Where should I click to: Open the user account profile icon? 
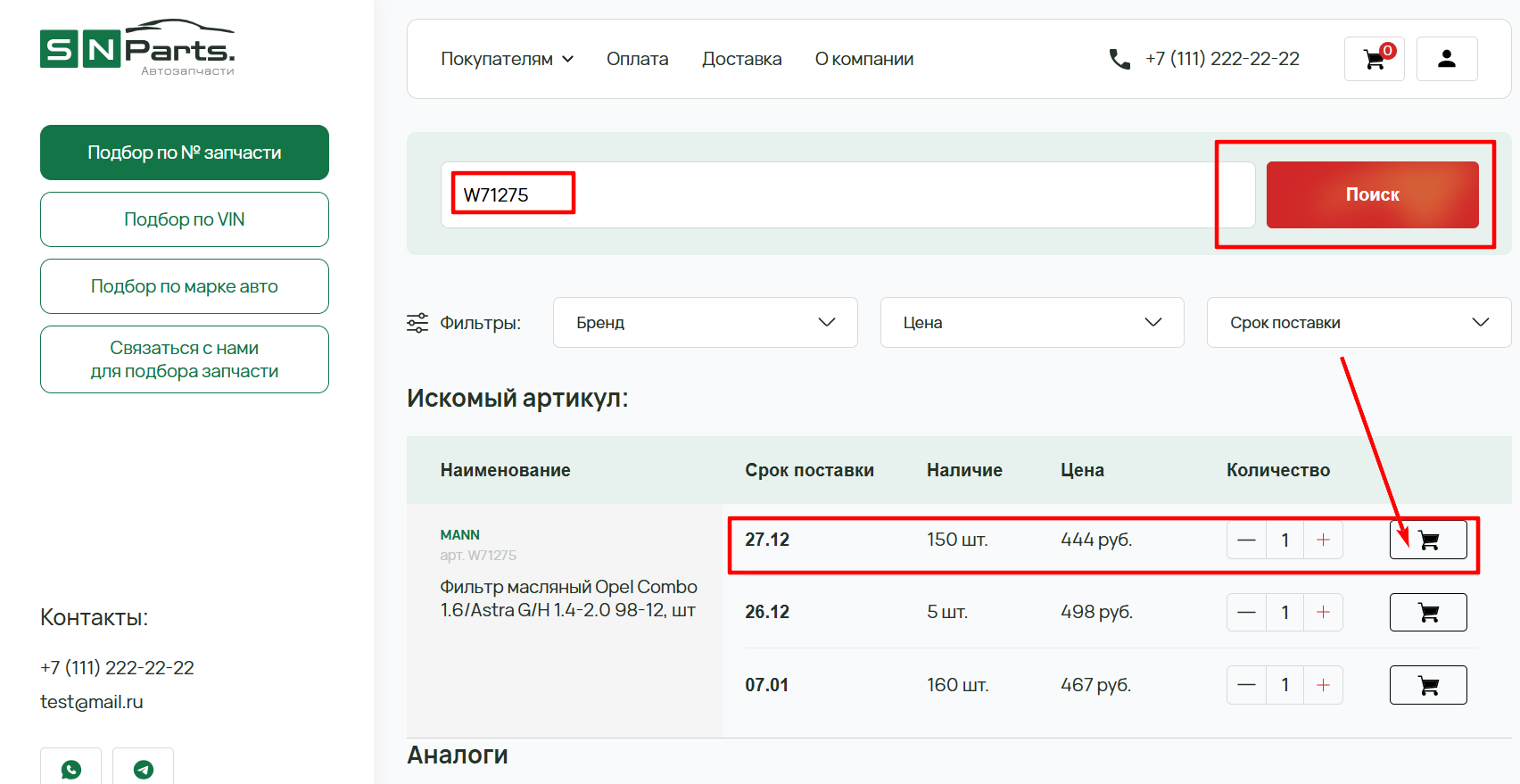1446,59
